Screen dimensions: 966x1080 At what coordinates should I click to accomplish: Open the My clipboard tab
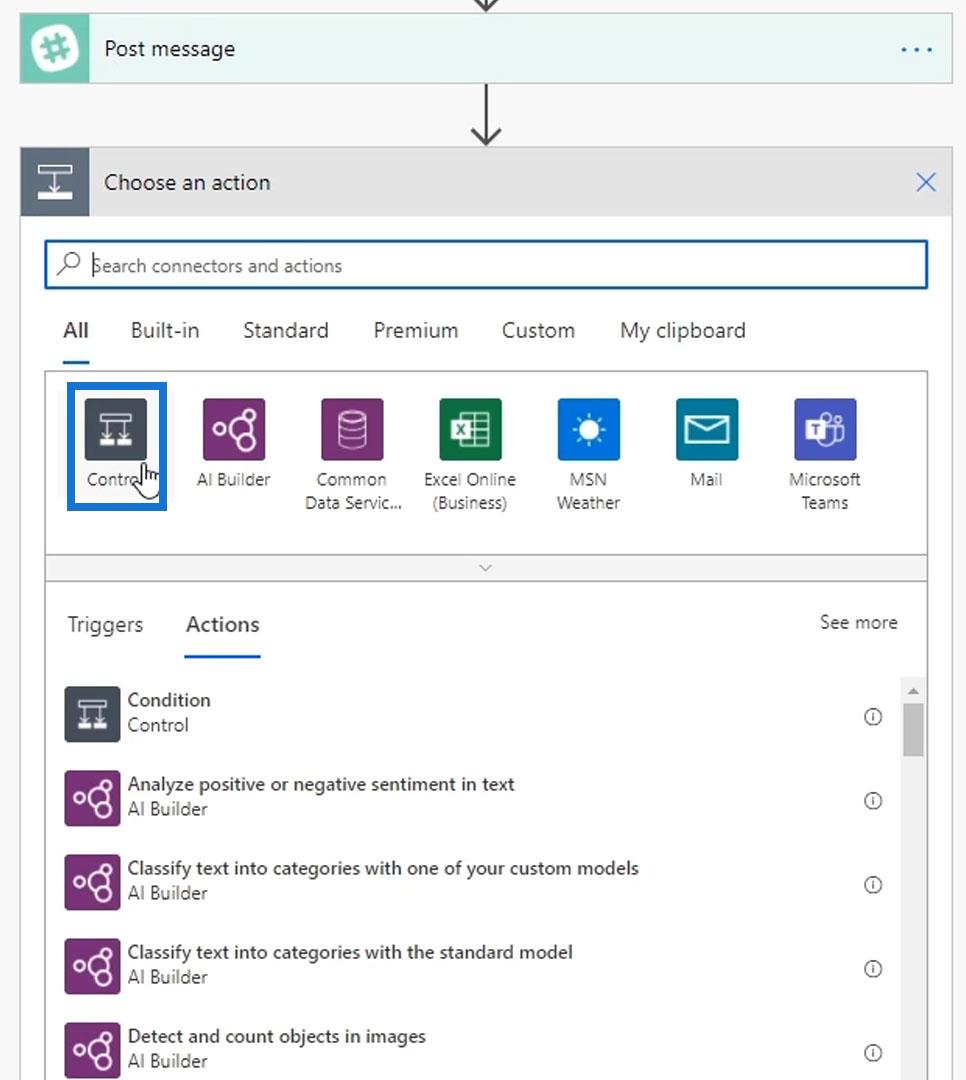pyautogui.click(x=683, y=331)
